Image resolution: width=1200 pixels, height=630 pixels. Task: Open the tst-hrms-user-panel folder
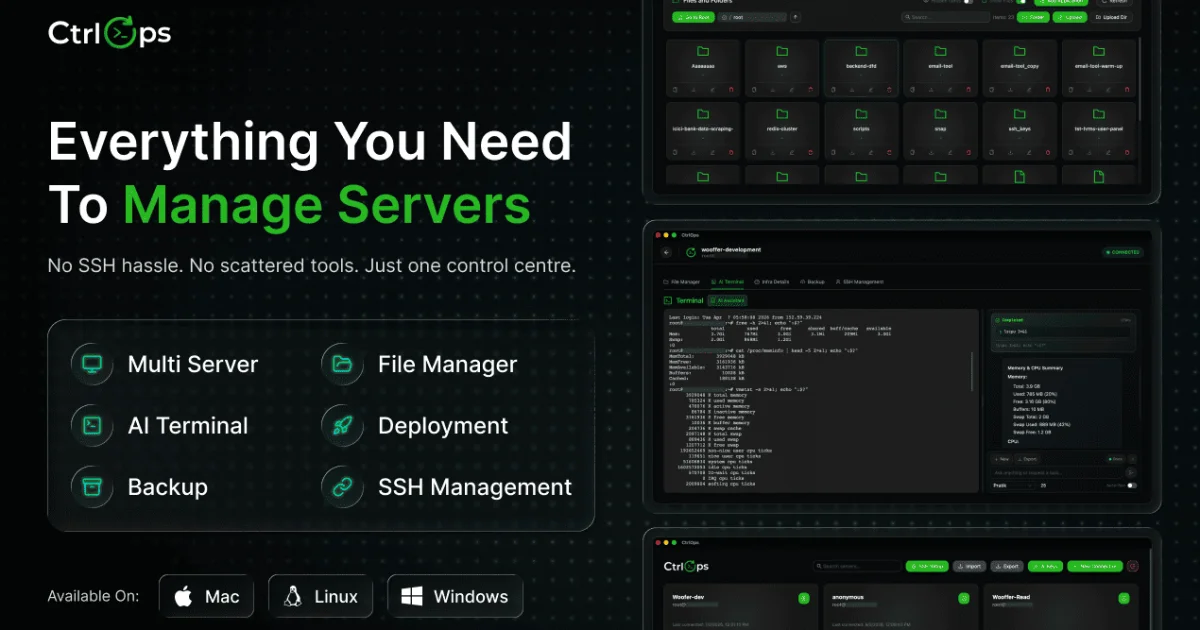click(1098, 130)
